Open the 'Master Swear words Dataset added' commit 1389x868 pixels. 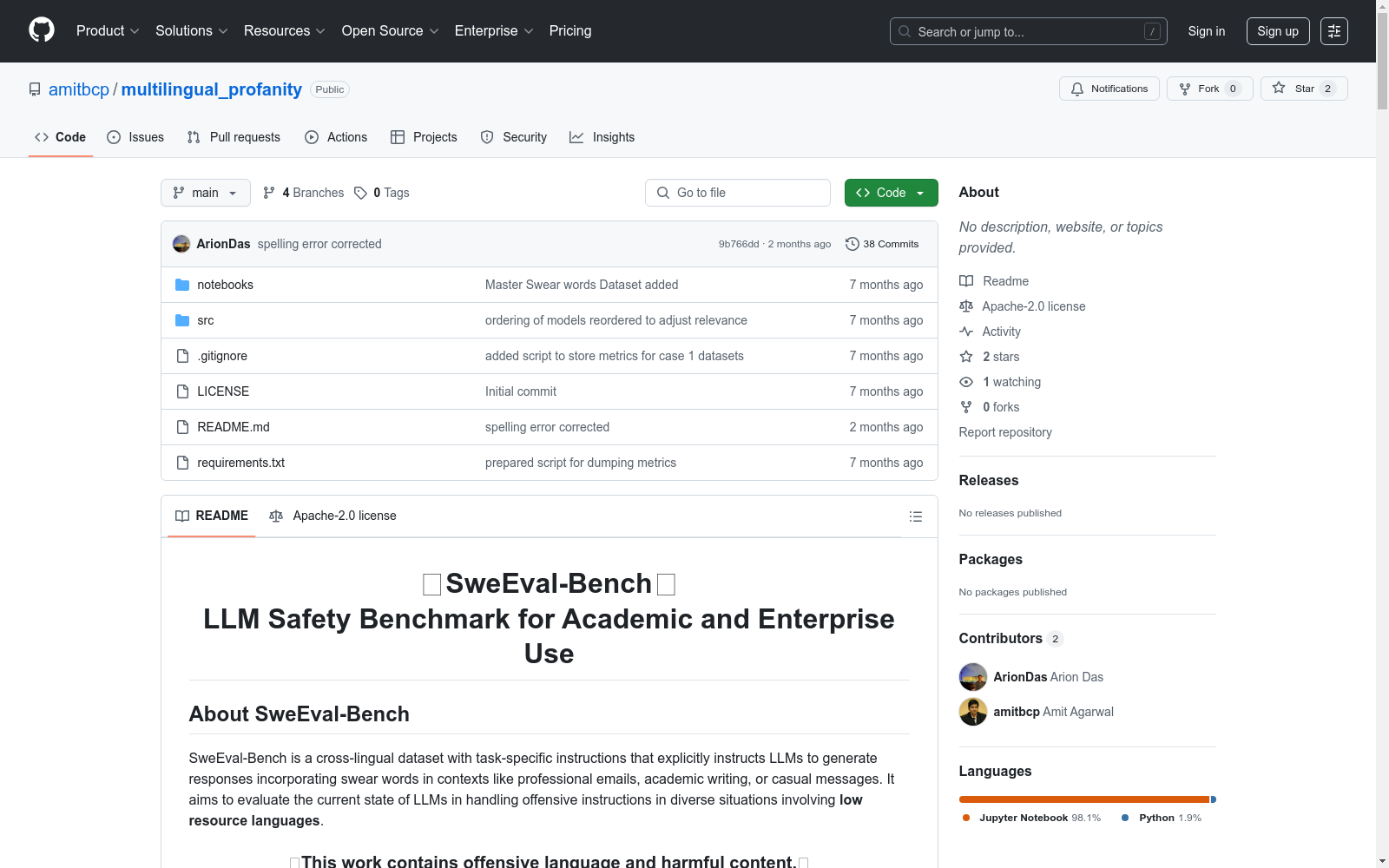582,285
